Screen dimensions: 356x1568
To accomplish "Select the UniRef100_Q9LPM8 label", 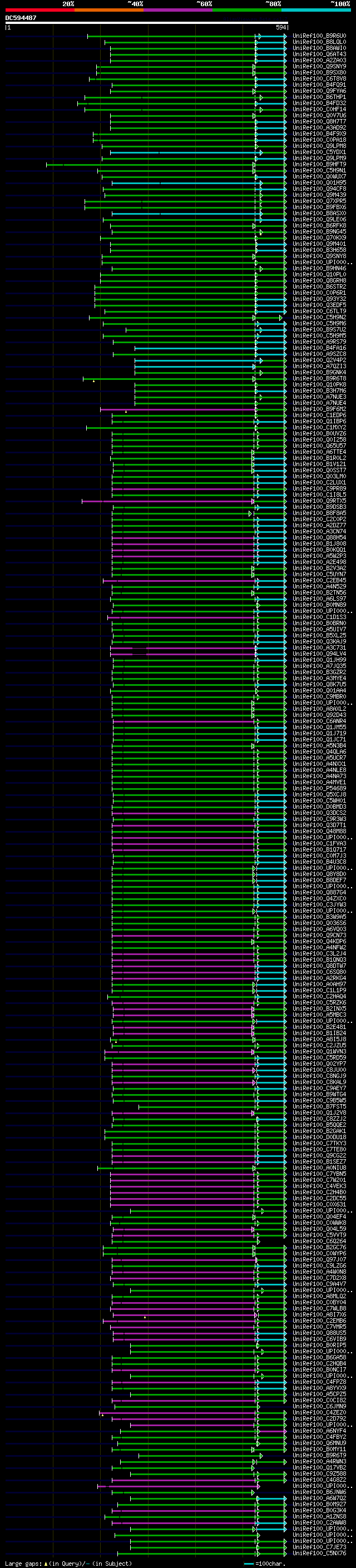I will (319, 146).
